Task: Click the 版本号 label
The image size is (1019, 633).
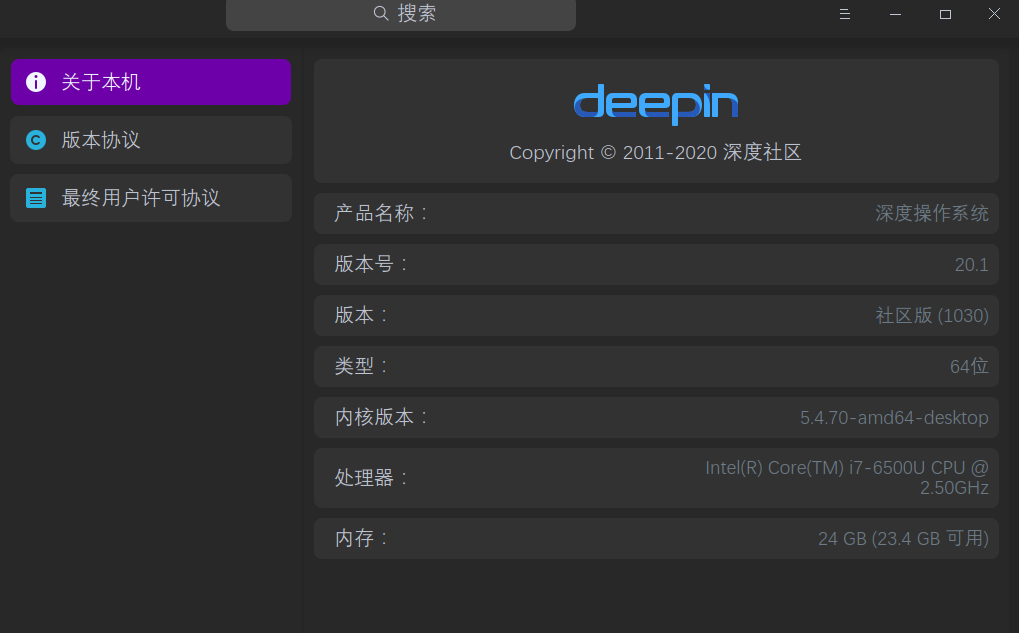Action: [x=371, y=264]
